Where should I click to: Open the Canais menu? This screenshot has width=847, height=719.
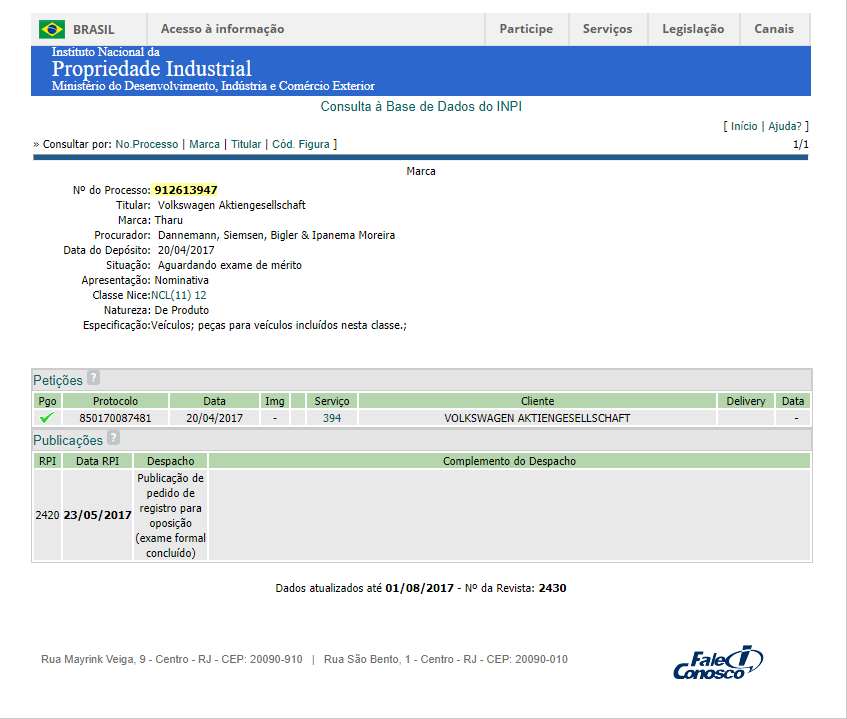point(774,29)
